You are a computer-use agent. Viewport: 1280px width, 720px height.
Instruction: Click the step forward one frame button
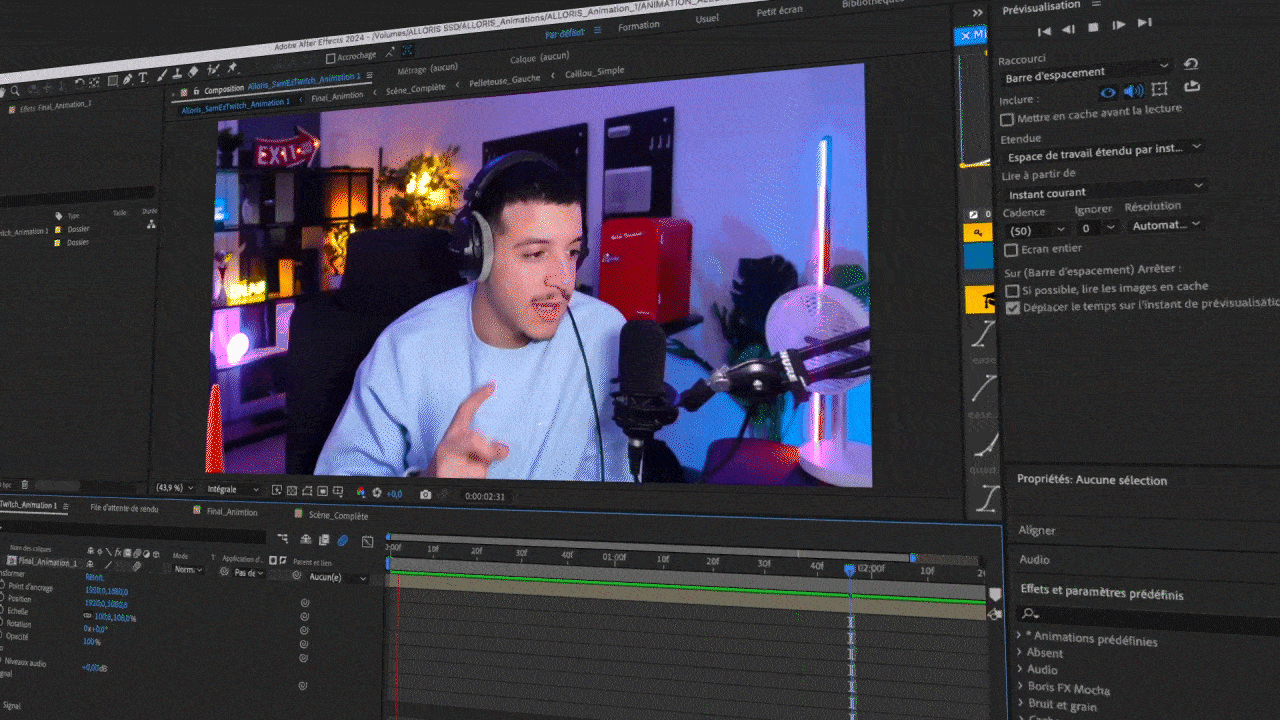(x=1119, y=25)
